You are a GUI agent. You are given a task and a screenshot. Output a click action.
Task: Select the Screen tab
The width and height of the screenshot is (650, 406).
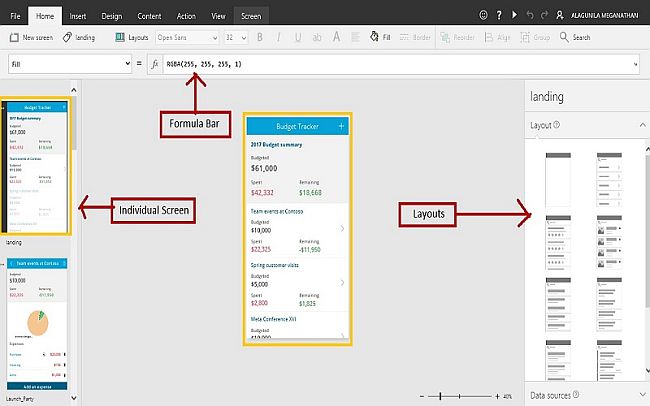[251, 16]
